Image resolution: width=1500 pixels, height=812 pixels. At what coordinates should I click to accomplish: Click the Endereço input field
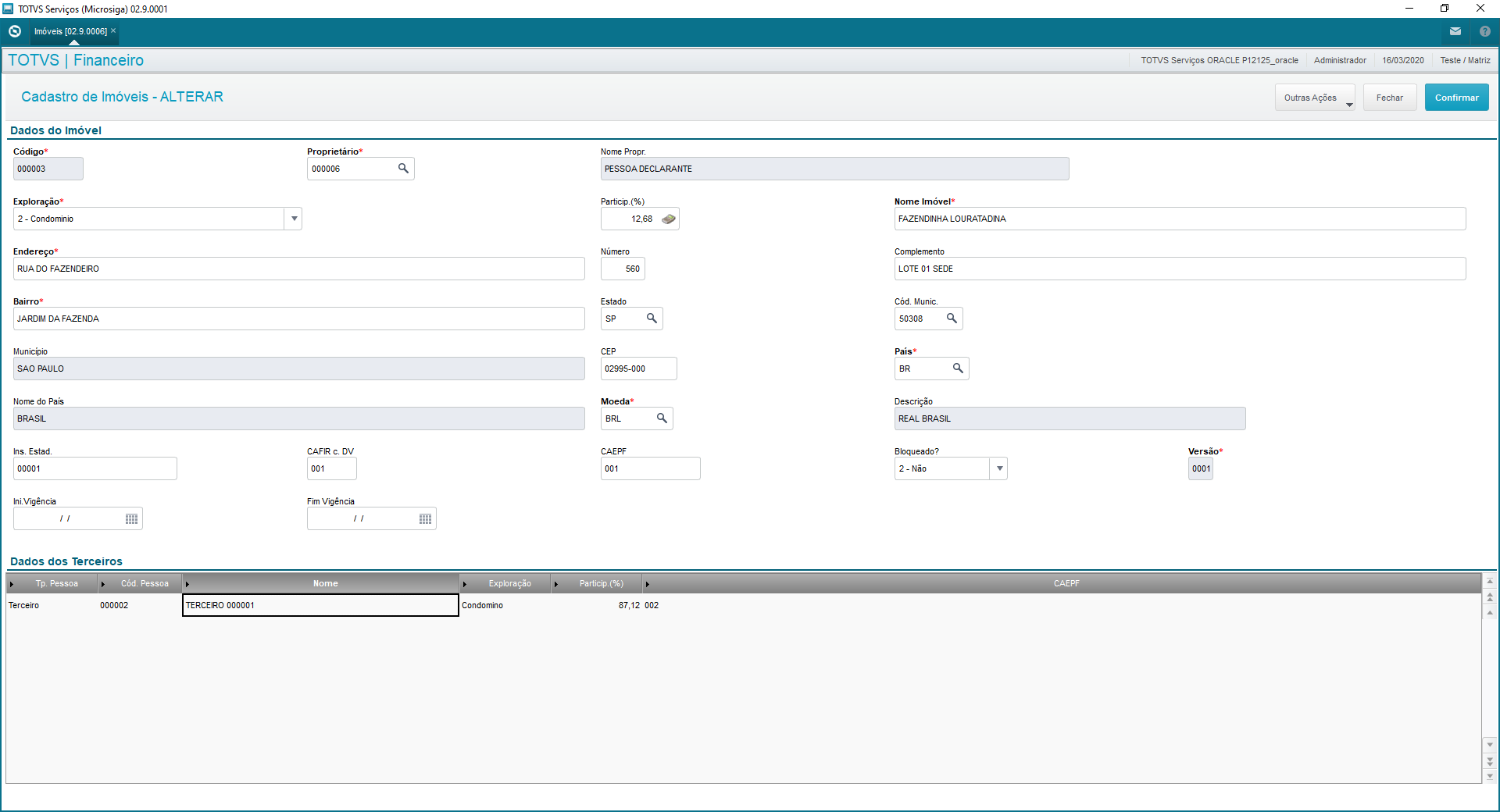[298, 269]
